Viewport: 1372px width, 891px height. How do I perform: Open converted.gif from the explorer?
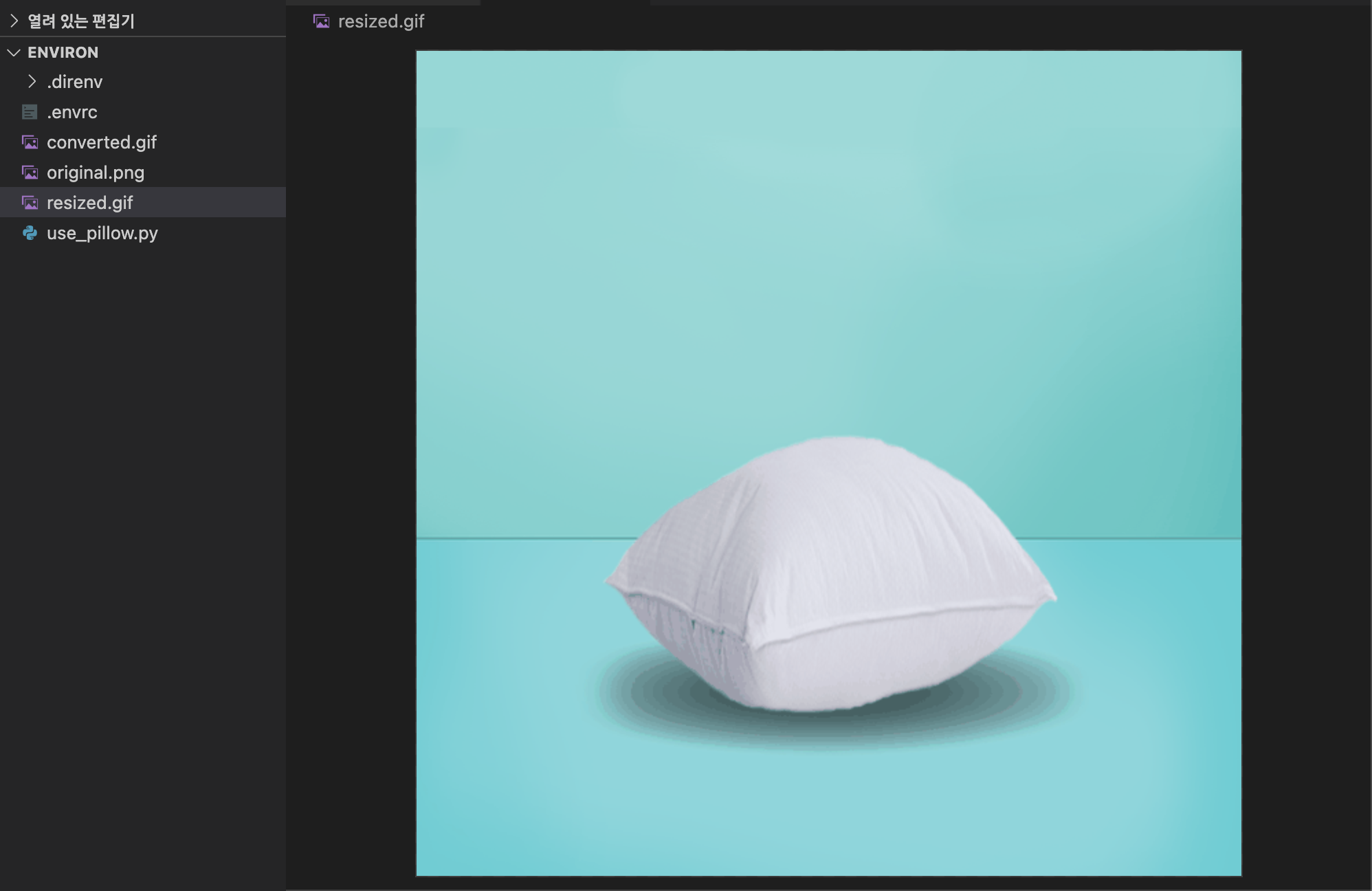tap(102, 142)
